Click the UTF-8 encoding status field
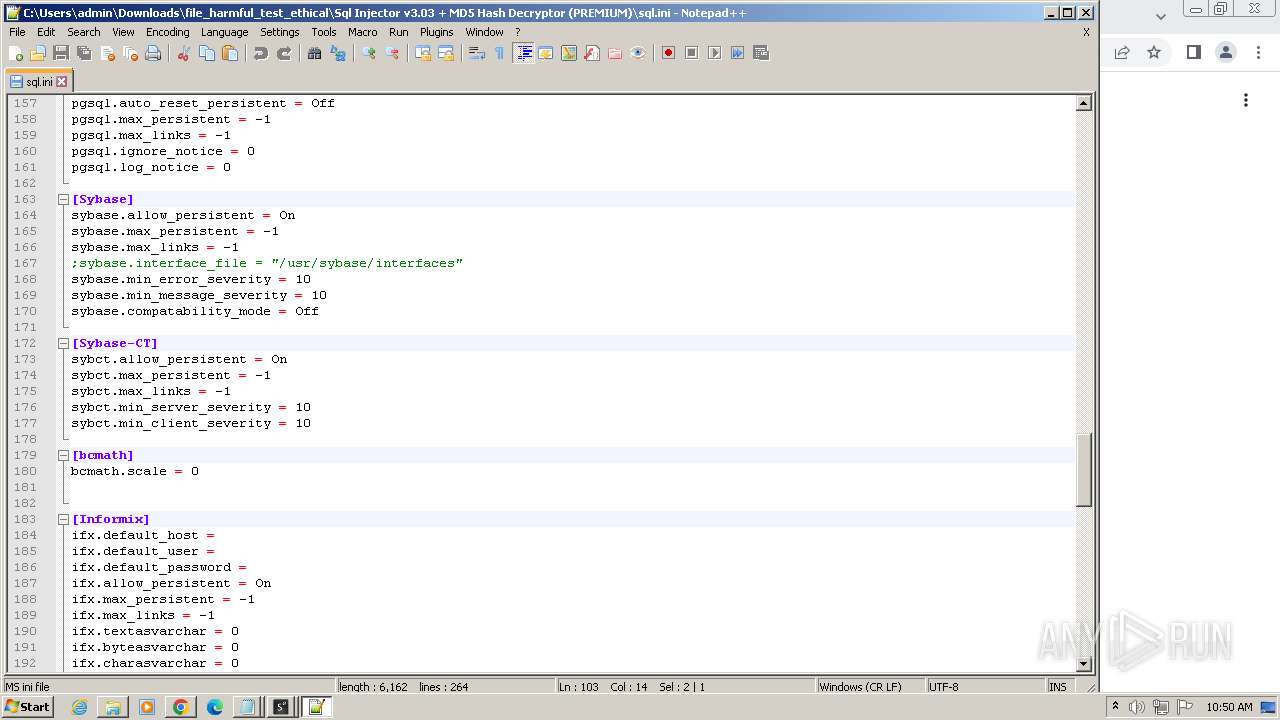Viewport: 1280px width, 720px height. 984,687
